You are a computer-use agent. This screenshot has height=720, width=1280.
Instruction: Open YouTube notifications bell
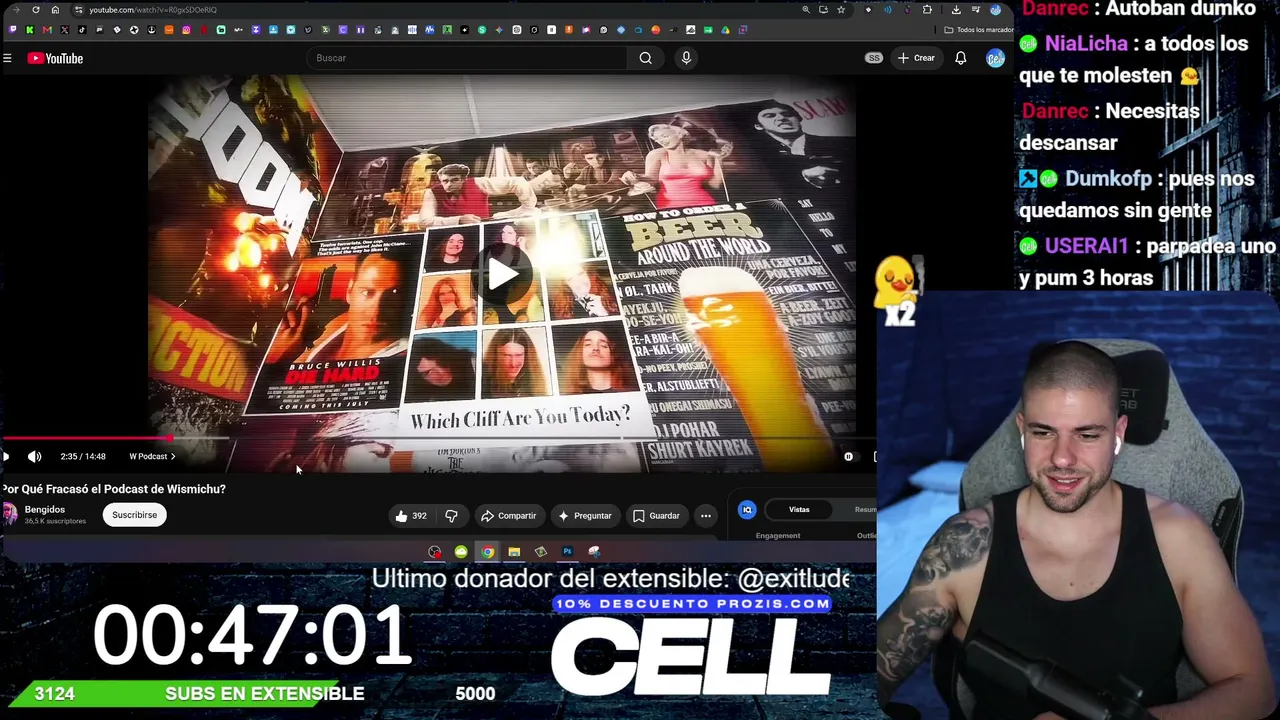coord(961,58)
